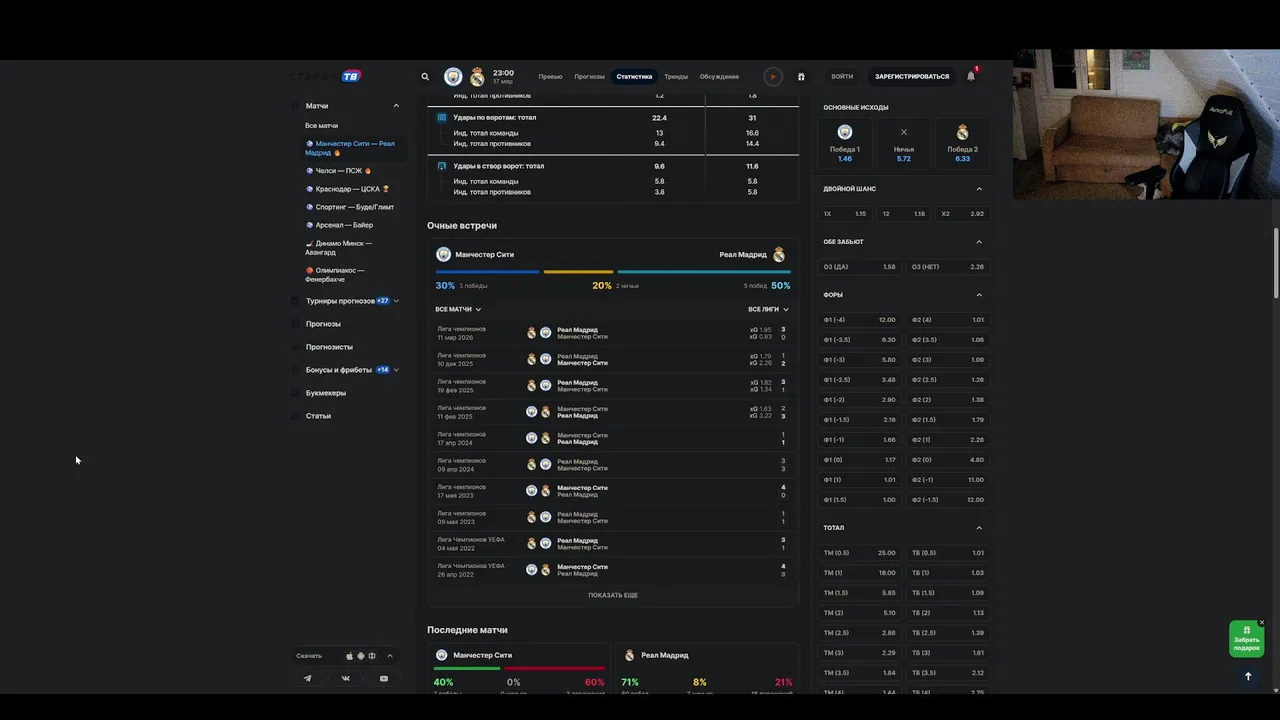Click the Real Madrid crest in header
This screenshot has width=1280, height=720.
(477, 76)
